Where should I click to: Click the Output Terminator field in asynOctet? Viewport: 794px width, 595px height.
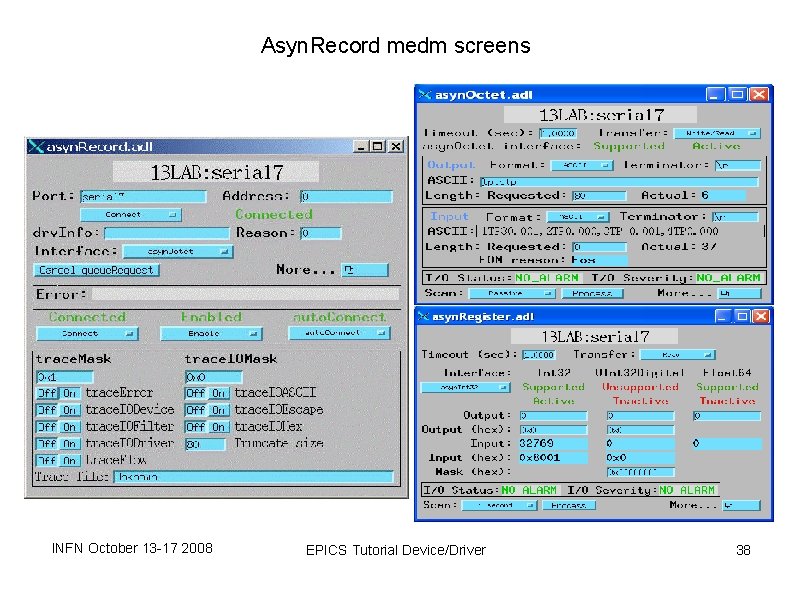pyautogui.click(x=737, y=165)
